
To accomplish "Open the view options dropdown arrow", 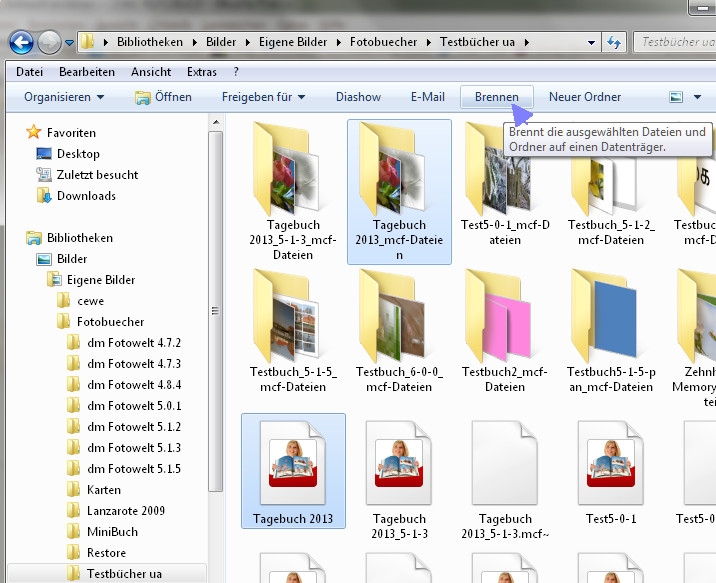I will (697, 97).
